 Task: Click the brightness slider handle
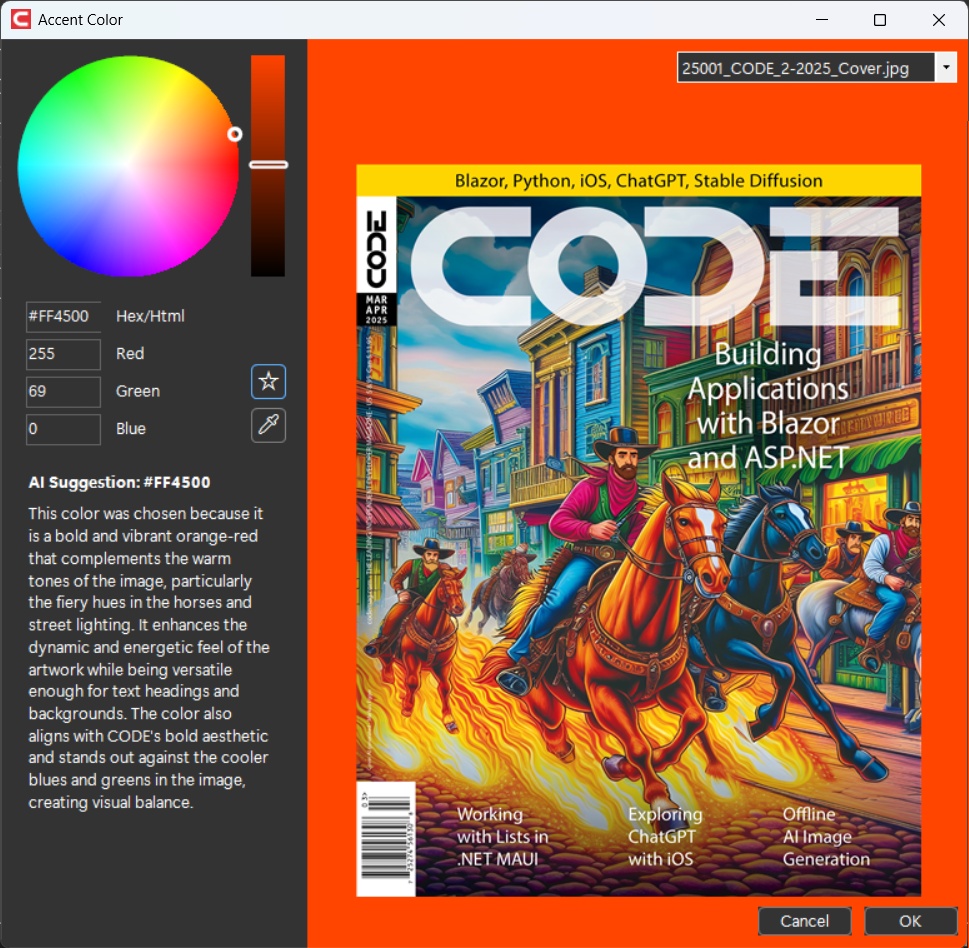point(268,164)
